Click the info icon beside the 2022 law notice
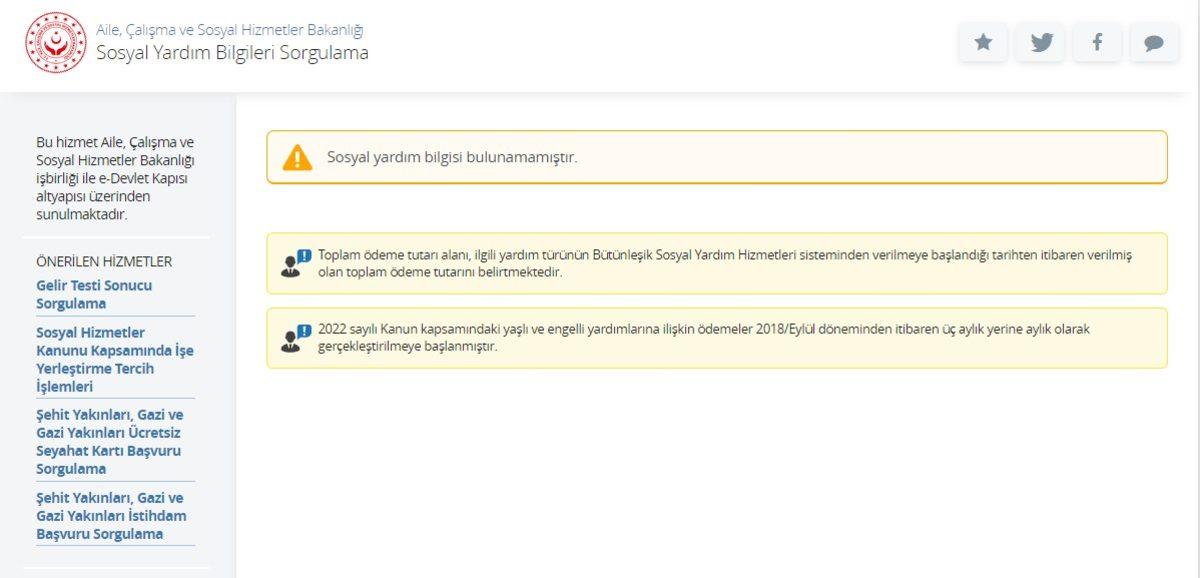 [x=289, y=339]
